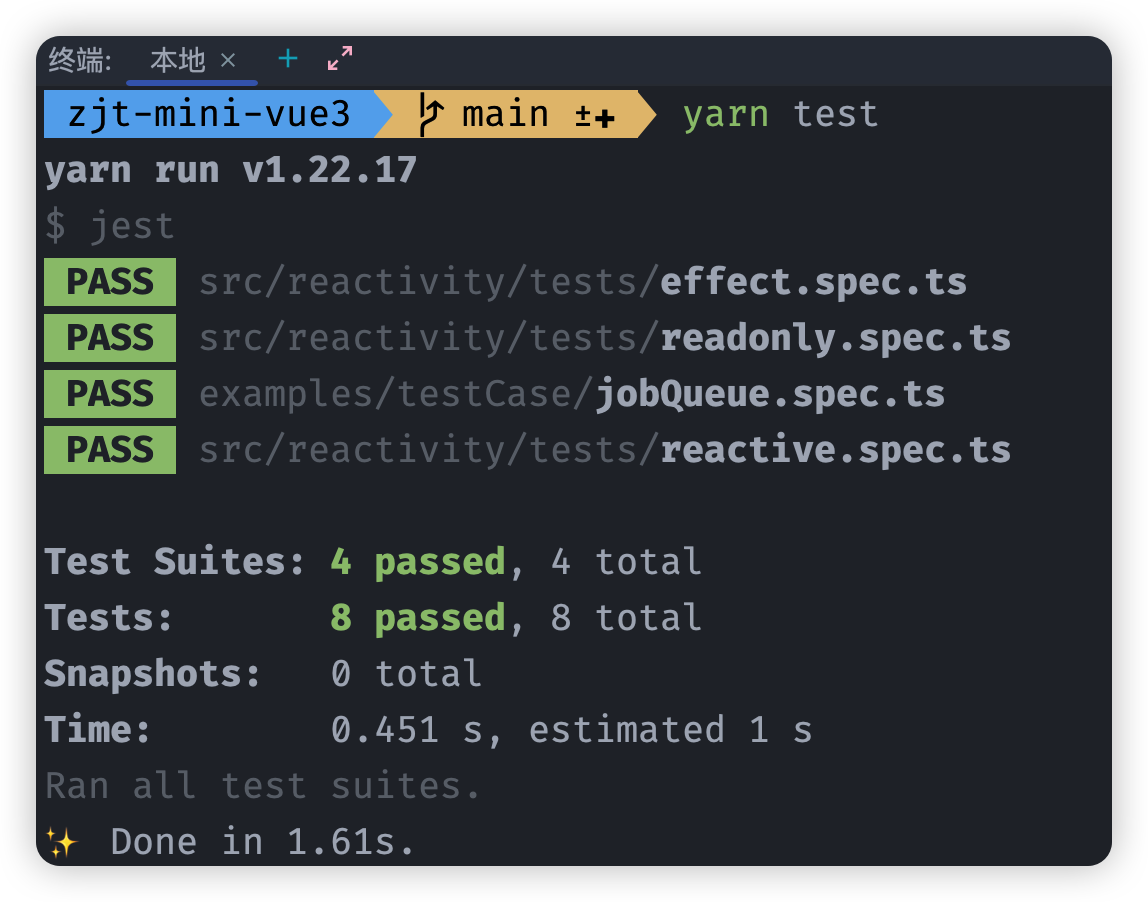Viewport: 1148px width, 902px height.
Task: Click the pink expand terminal arrows icon
Action: click(x=340, y=59)
